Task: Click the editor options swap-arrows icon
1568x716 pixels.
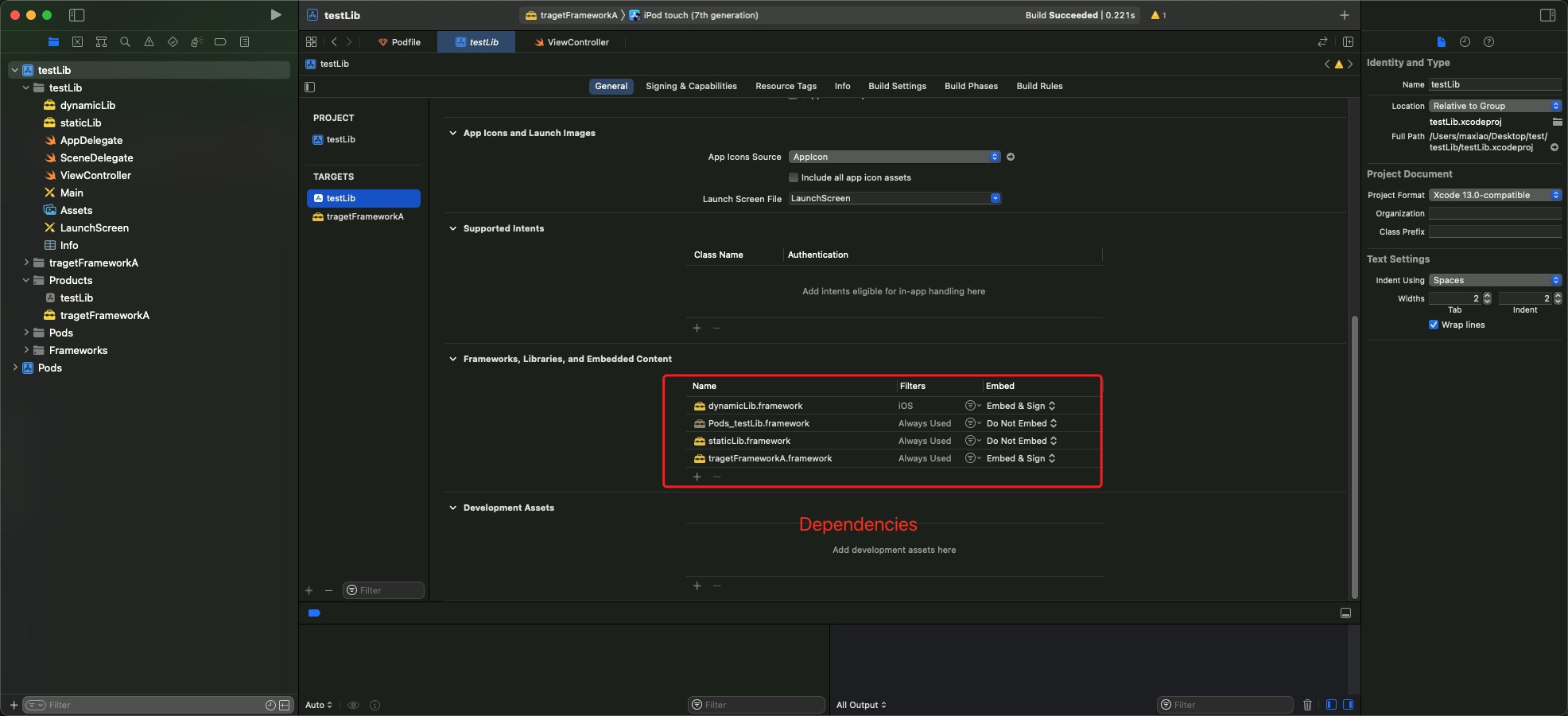Action: click(x=1322, y=42)
